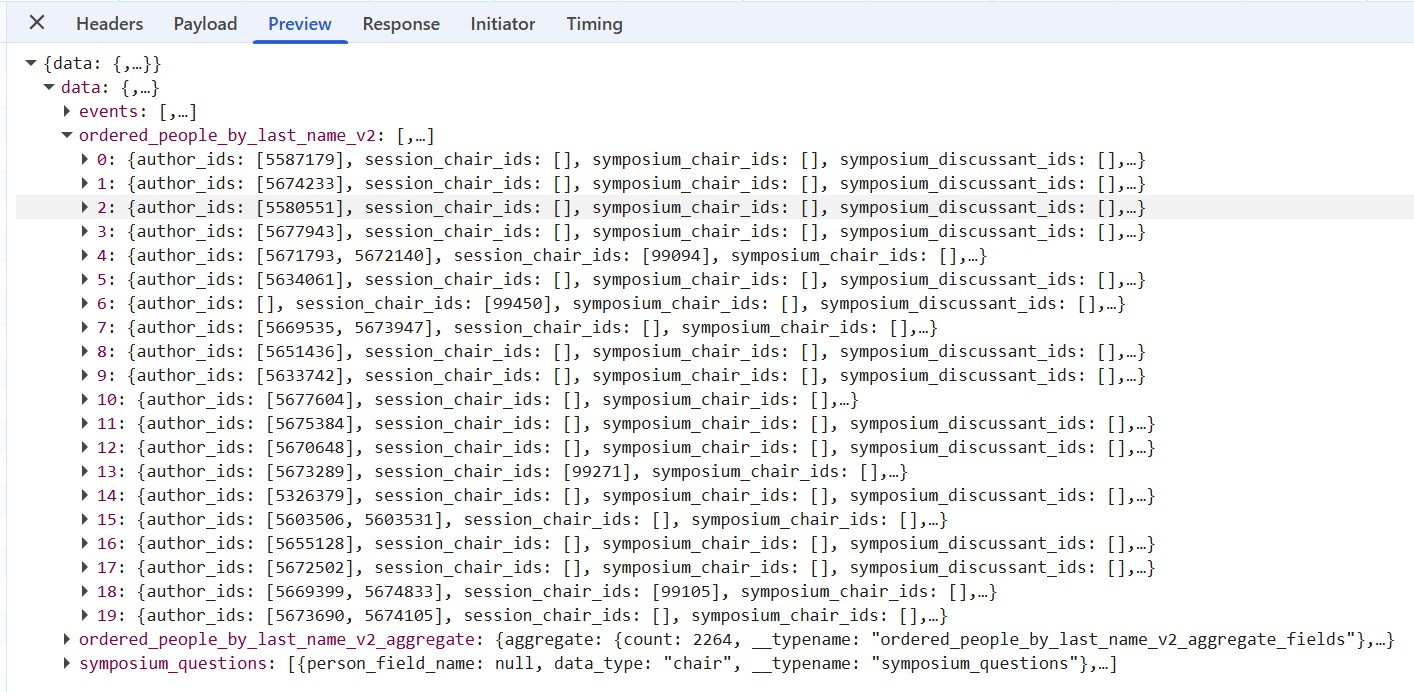Close the request details panel
The height and width of the screenshot is (692, 1414).
pyautogui.click(x=36, y=23)
